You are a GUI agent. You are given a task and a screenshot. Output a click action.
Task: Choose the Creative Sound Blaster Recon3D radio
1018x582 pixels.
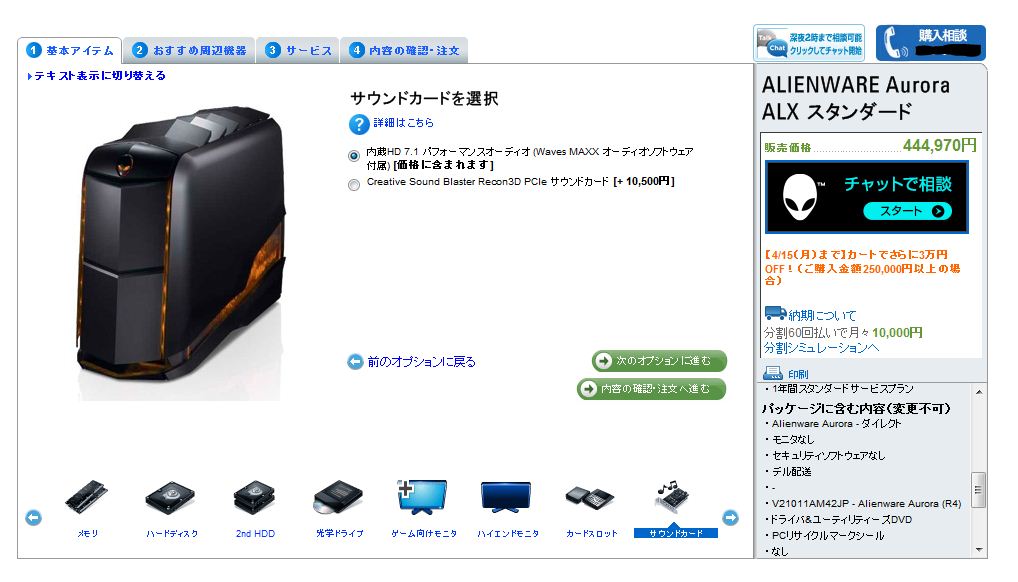coord(354,185)
